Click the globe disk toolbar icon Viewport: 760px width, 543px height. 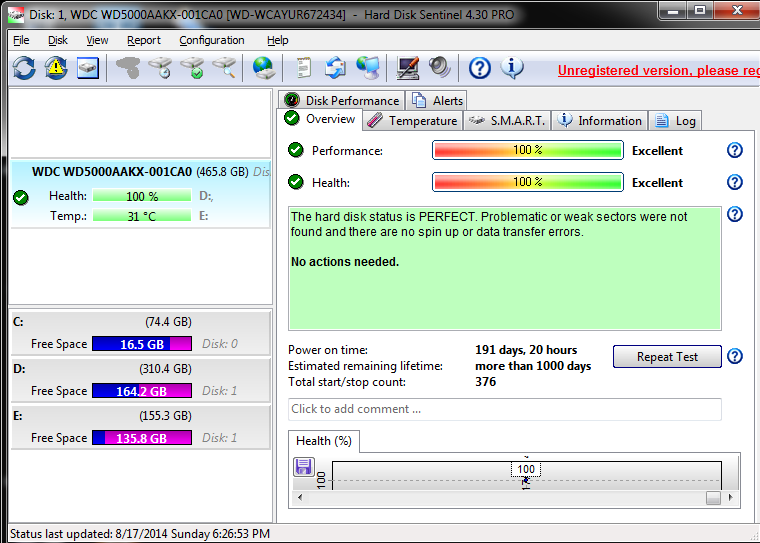click(263, 68)
